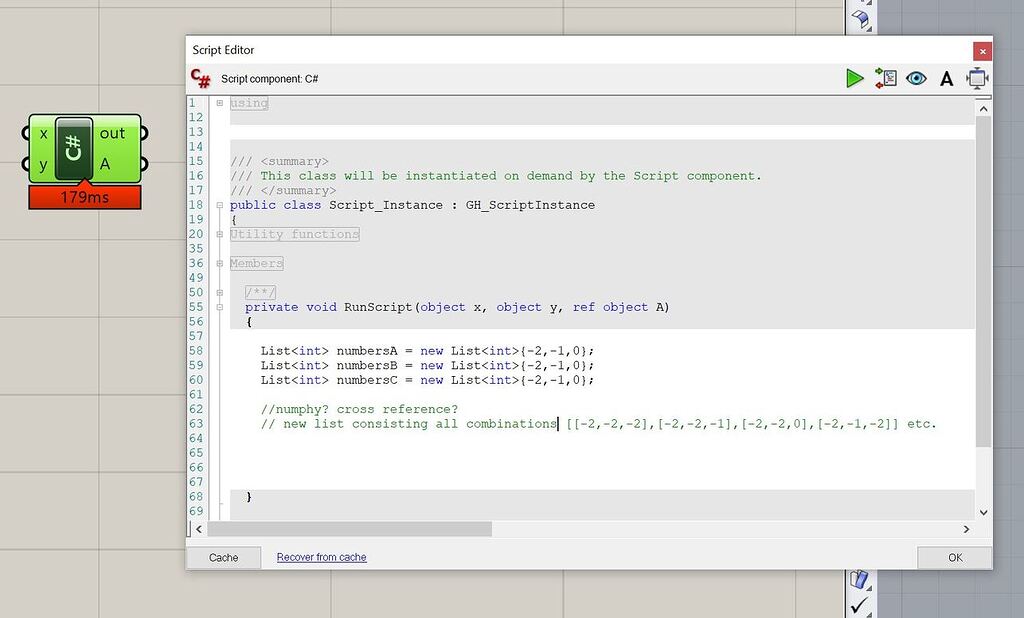The width and height of the screenshot is (1024, 618).
Task: Collapse the RunScript method at line 55
Action: [219, 307]
